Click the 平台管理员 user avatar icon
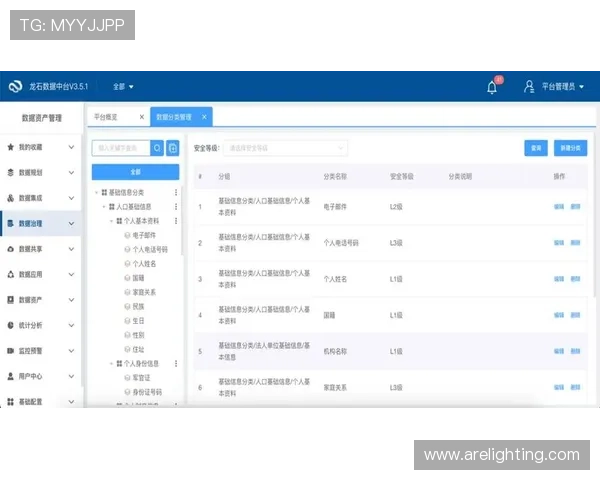This screenshot has width=600, height=480. click(x=529, y=87)
